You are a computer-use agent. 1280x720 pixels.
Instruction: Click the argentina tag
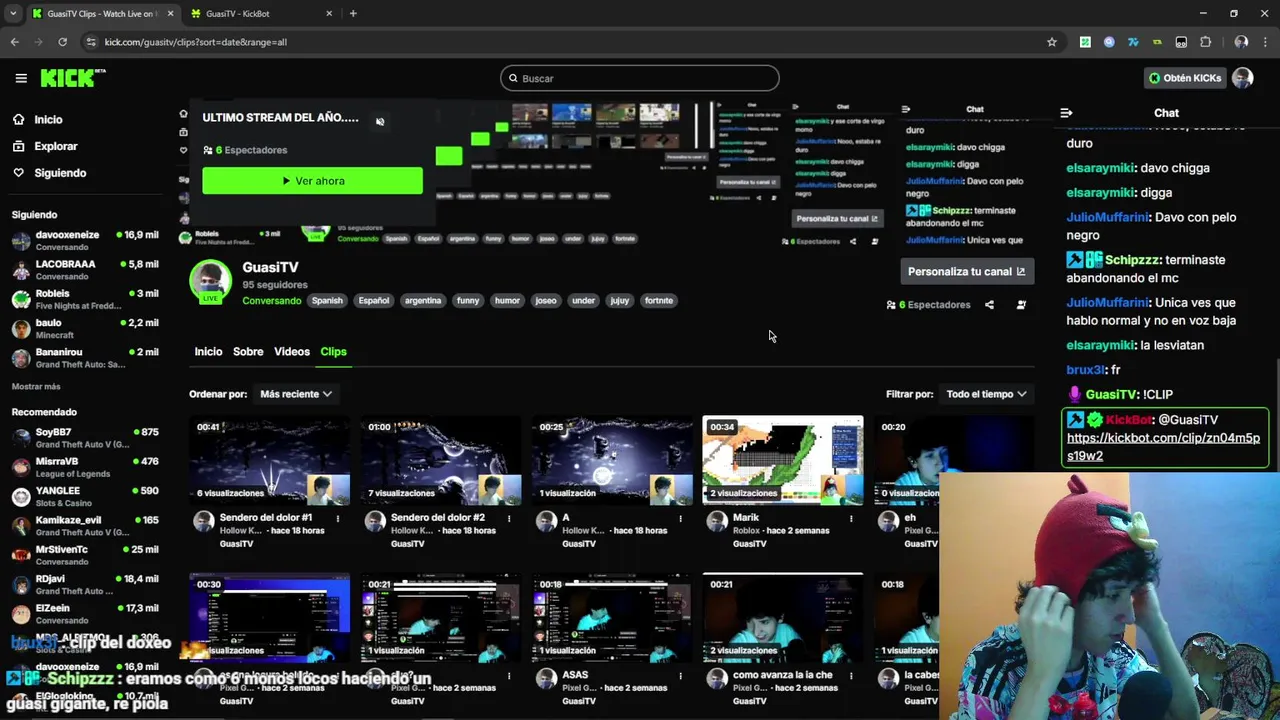(422, 300)
